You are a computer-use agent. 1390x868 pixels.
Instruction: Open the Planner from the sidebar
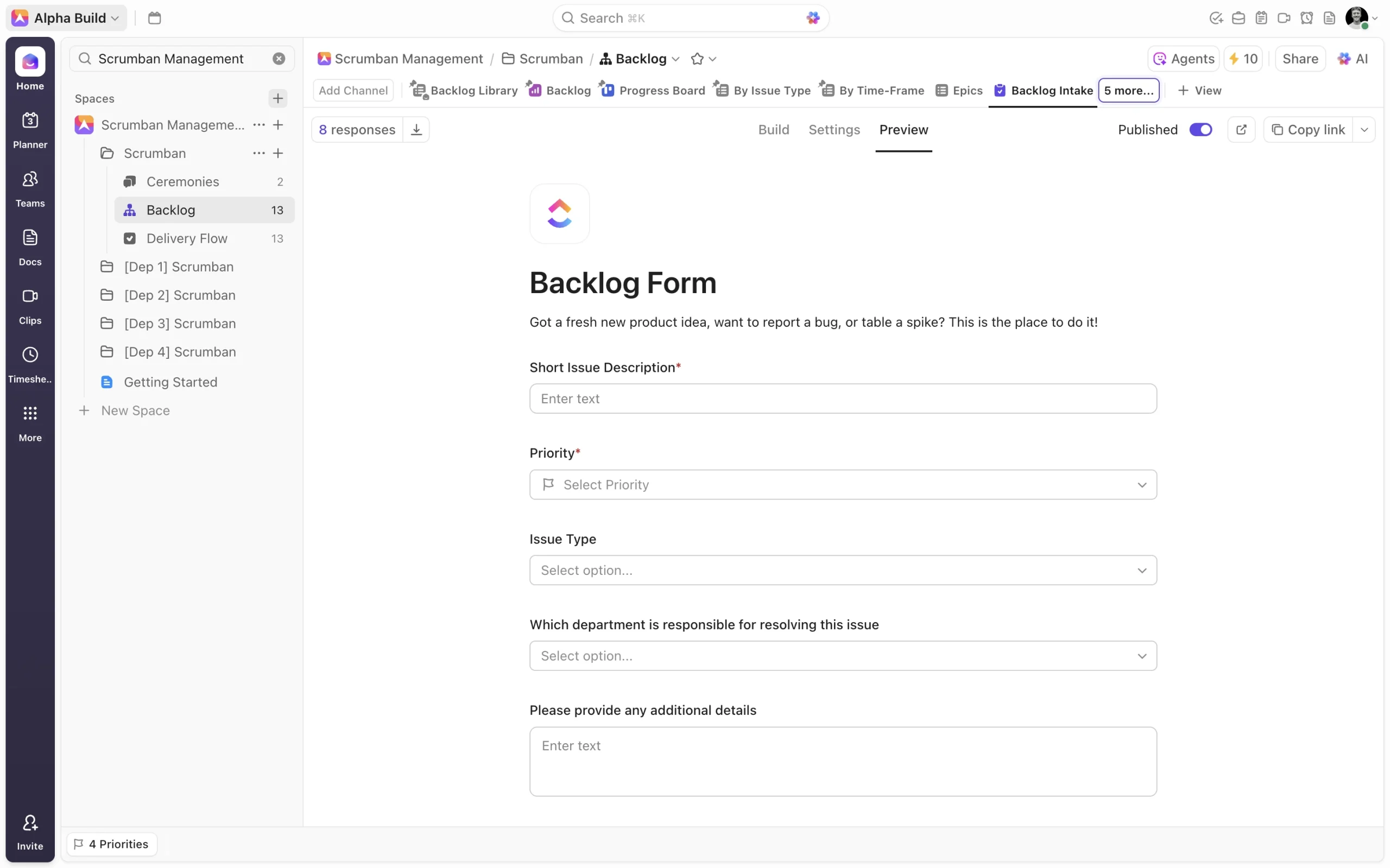(30, 130)
